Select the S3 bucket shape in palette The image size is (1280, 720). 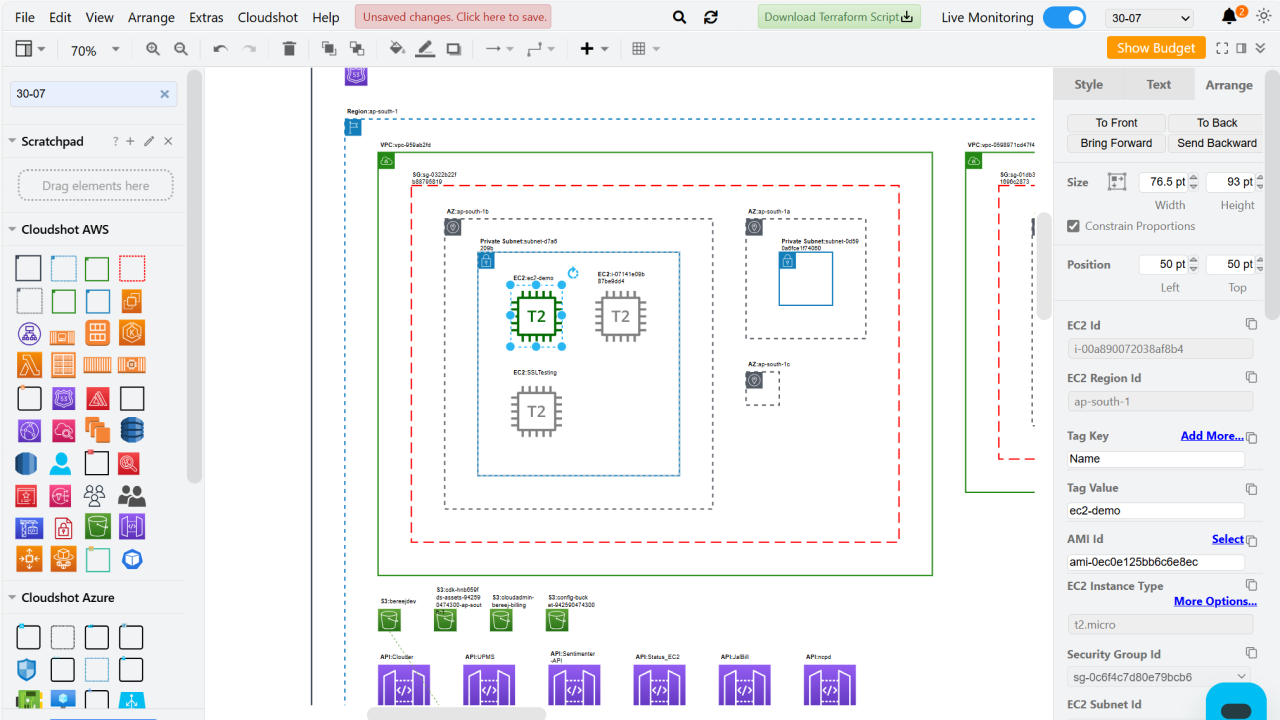point(98,526)
